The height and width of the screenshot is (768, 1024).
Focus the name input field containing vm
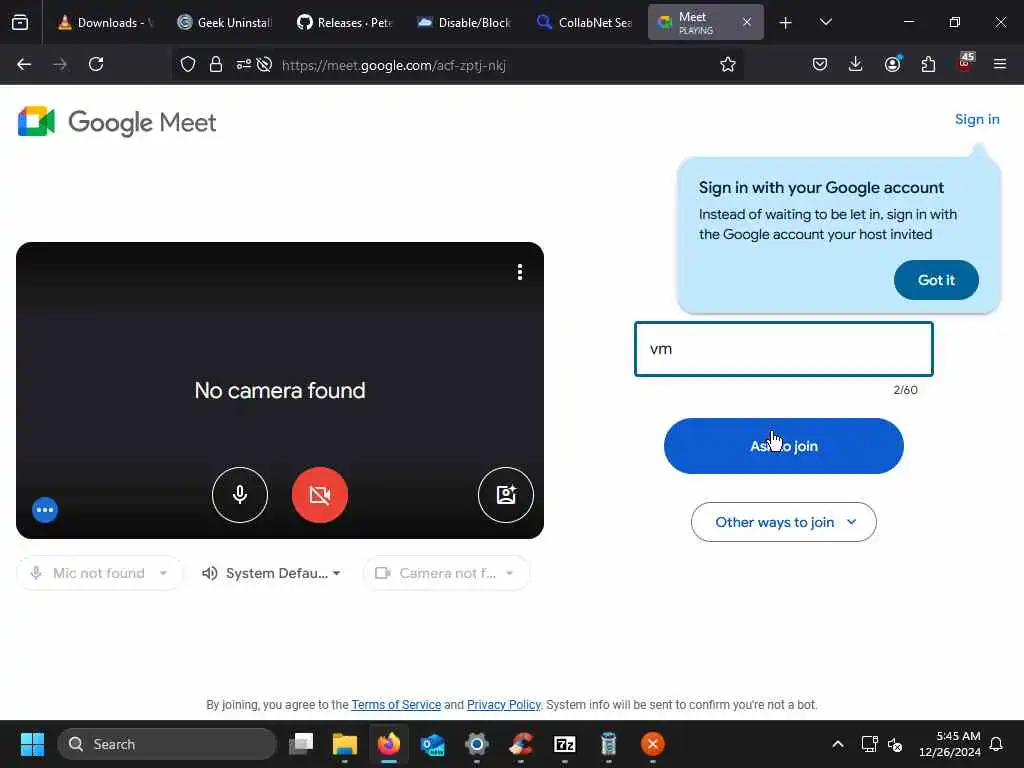[784, 349]
